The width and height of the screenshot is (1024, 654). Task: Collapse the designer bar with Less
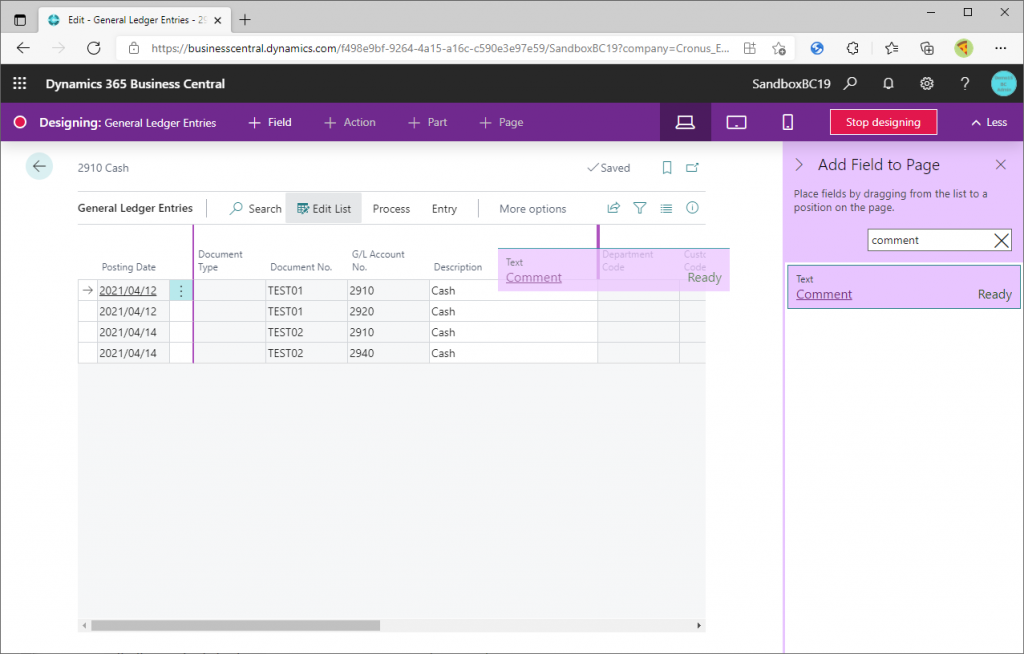pyautogui.click(x=989, y=122)
